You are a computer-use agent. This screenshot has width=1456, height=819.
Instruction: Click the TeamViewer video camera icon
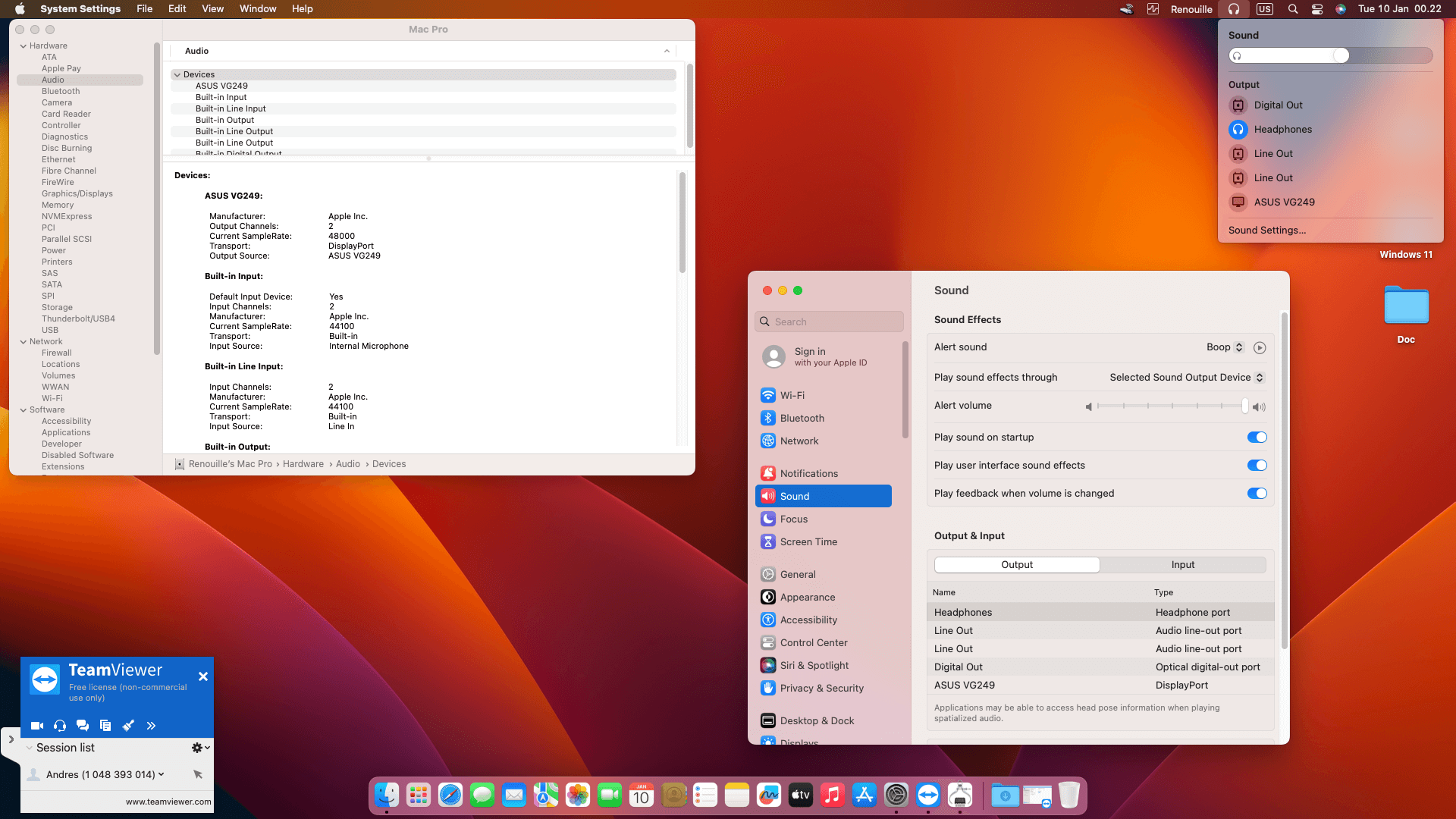(x=36, y=726)
